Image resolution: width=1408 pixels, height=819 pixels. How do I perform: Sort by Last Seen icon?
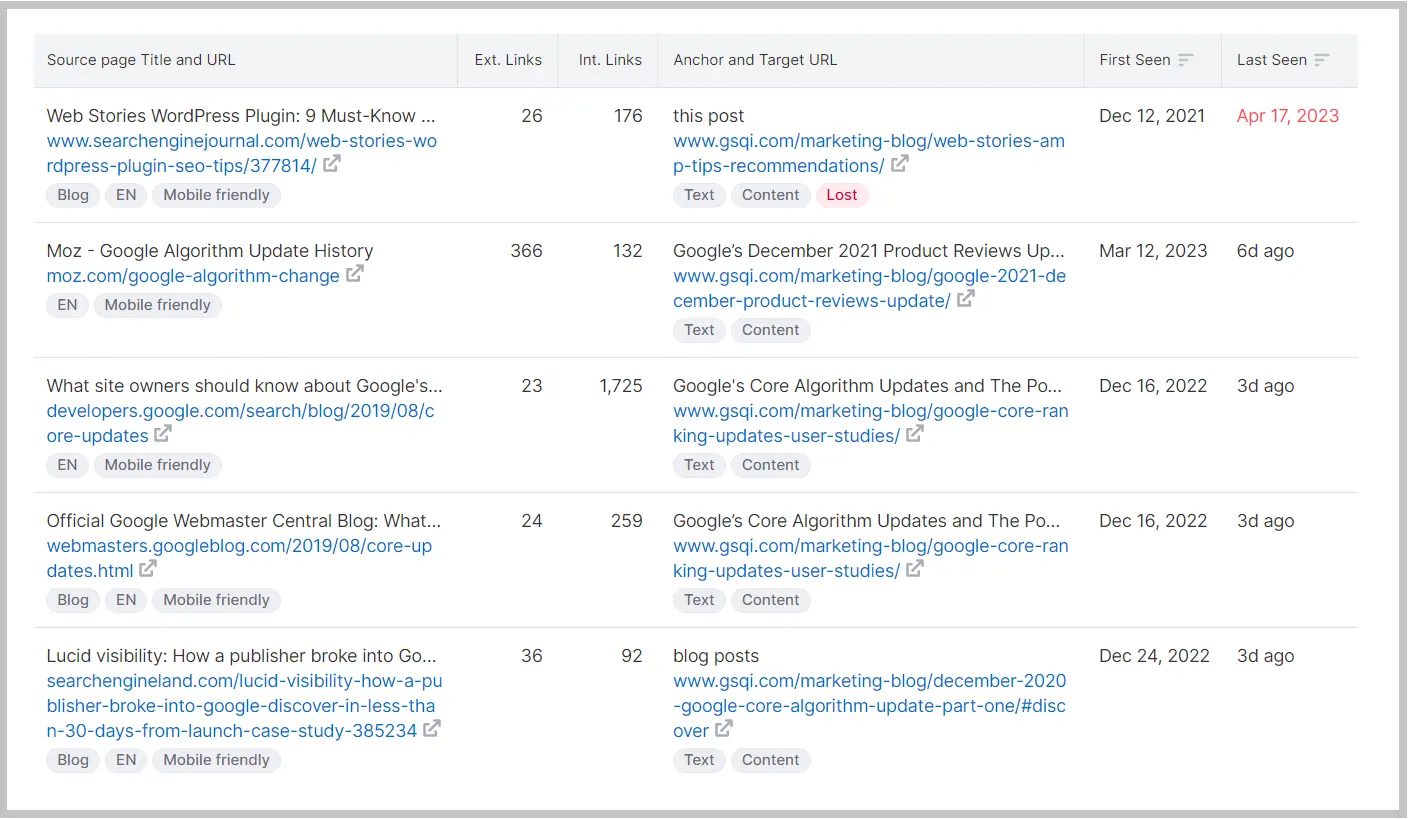click(x=1322, y=60)
